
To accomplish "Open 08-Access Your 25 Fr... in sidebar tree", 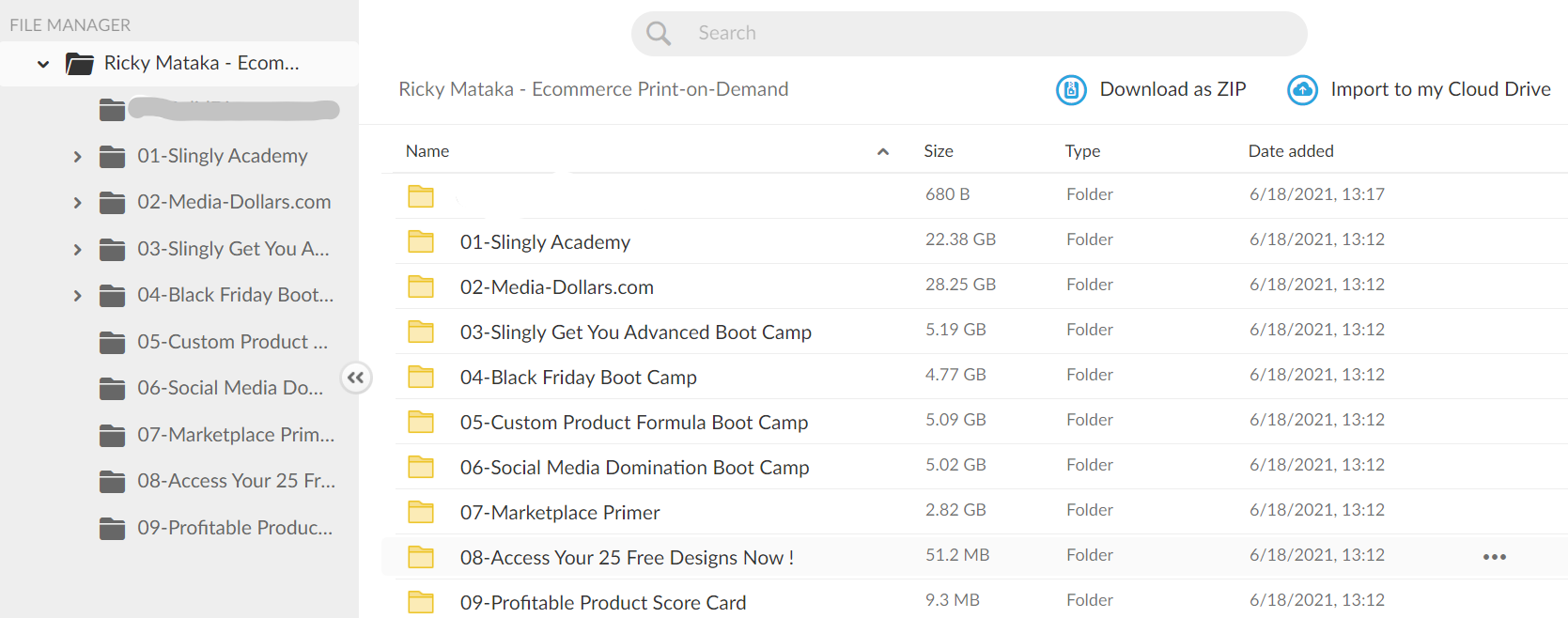I will [237, 481].
